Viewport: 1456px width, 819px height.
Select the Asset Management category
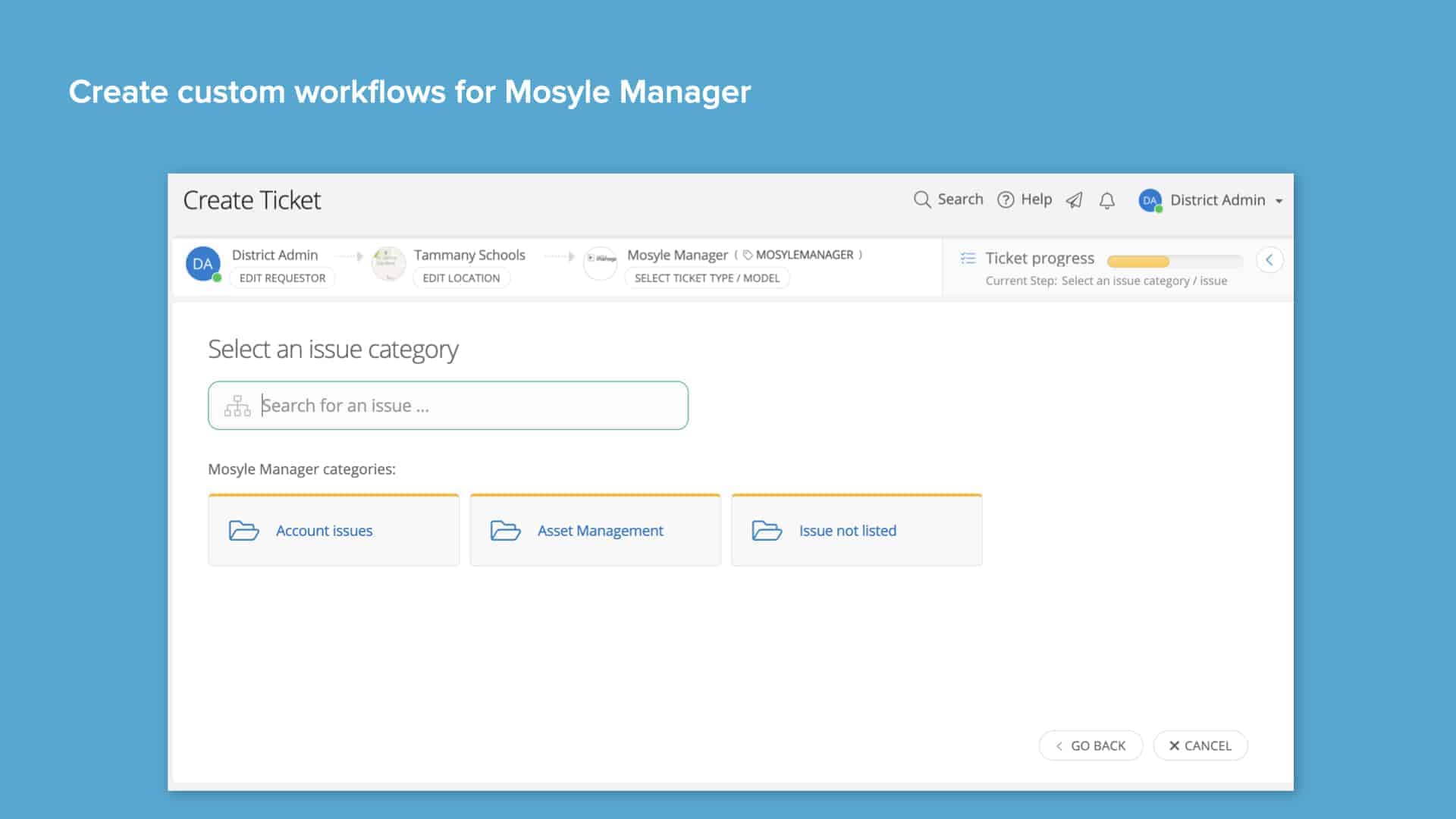point(595,530)
